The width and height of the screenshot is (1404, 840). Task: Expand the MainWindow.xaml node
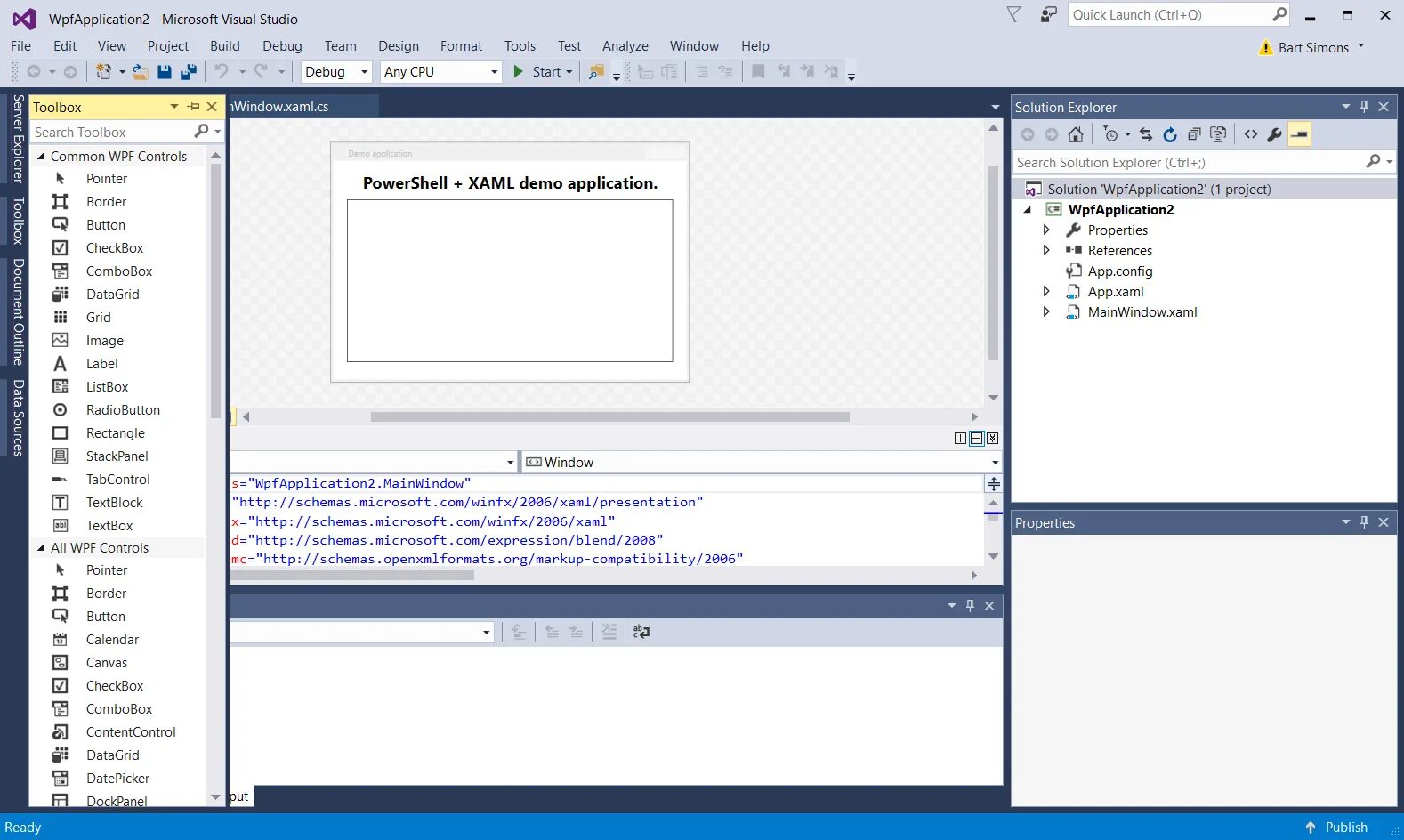pyautogui.click(x=1046, y=311)
